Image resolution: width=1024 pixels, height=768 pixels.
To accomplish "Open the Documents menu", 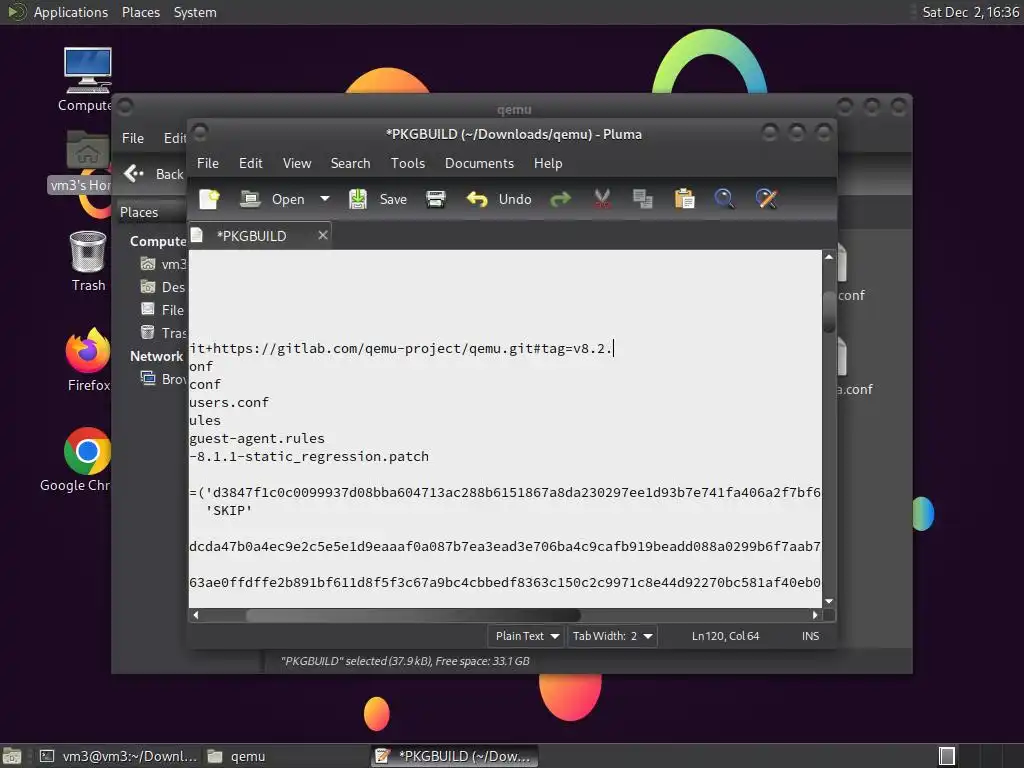I will tap(479, 163).
